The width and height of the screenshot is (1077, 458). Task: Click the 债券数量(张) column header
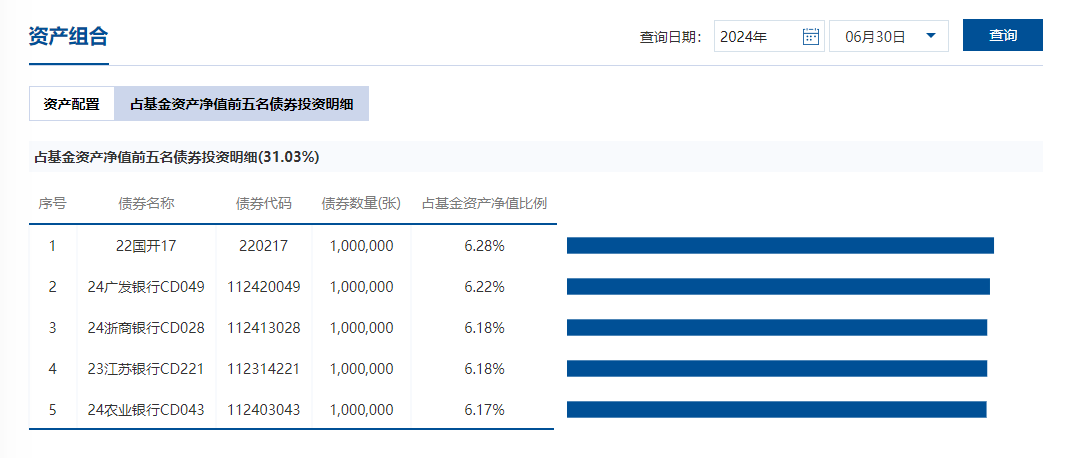point(361,203)
